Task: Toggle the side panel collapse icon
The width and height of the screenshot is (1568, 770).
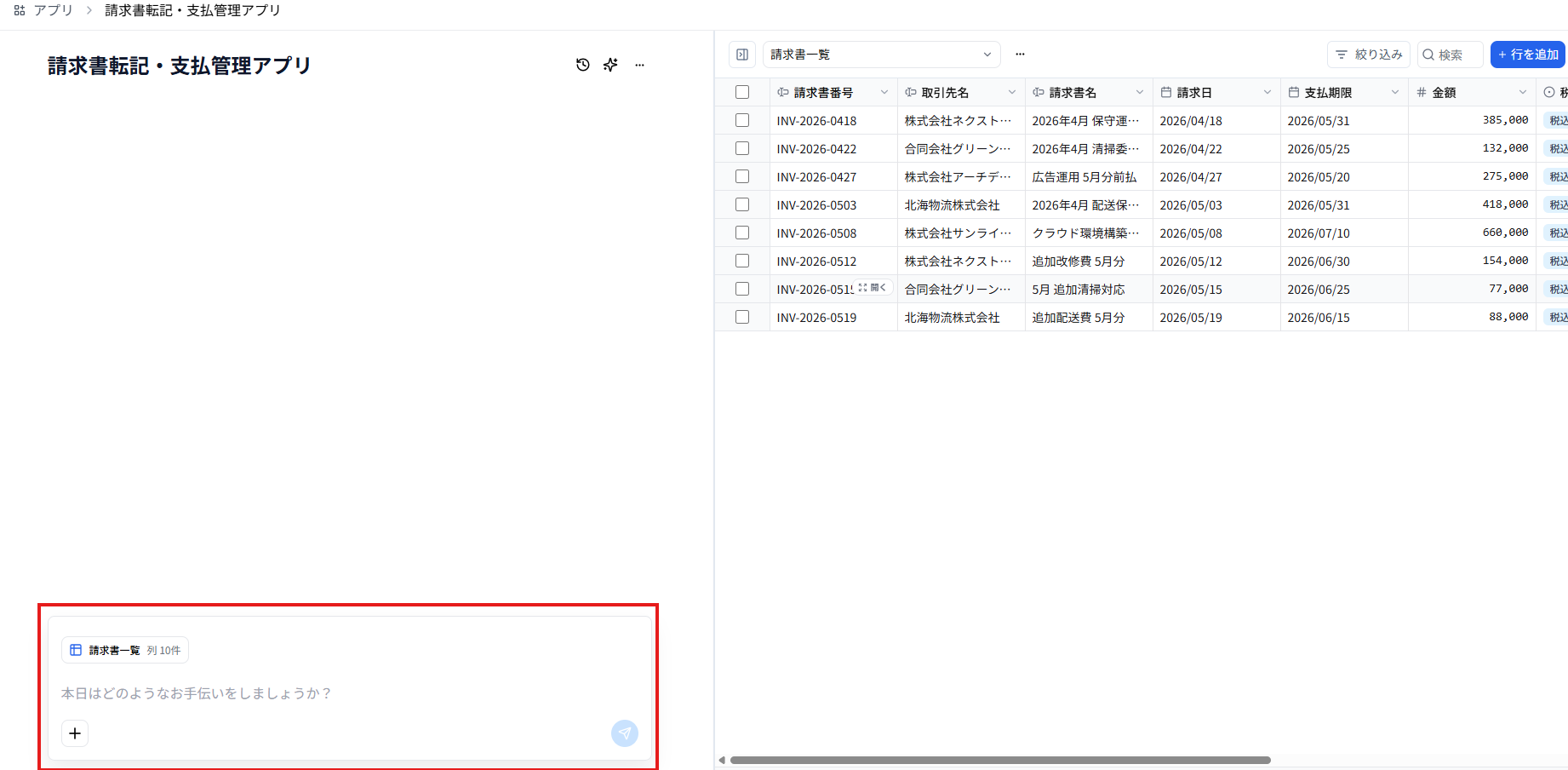Action: coord(742,55)
